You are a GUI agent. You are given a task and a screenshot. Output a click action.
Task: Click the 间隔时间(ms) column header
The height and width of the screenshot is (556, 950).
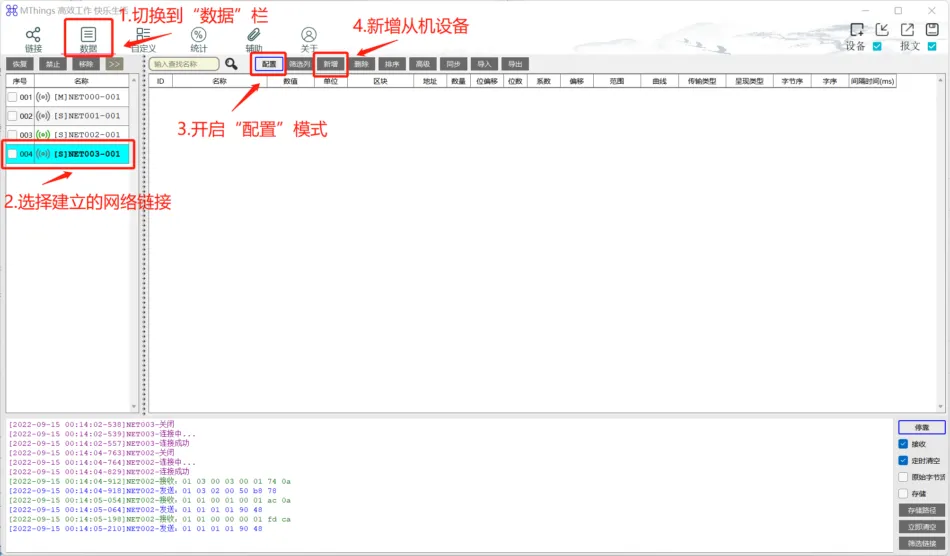[872, 81]
